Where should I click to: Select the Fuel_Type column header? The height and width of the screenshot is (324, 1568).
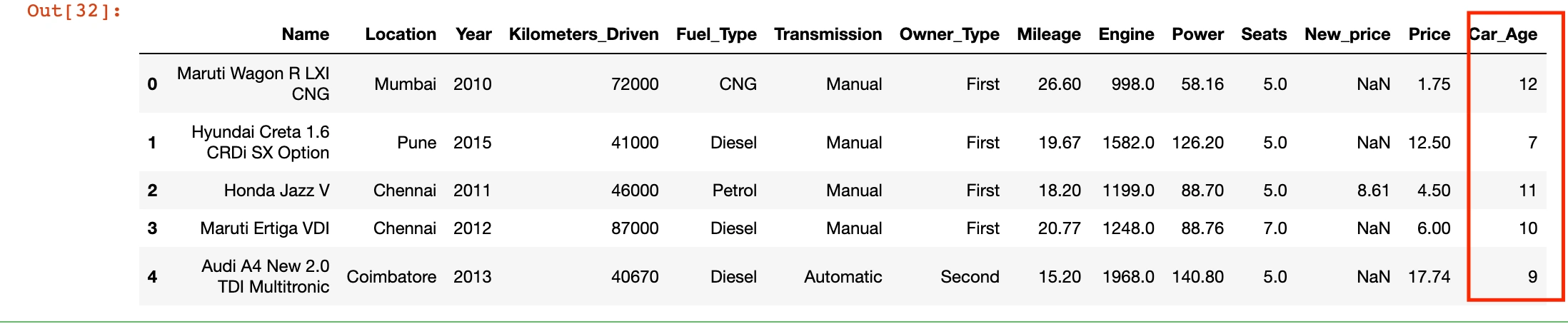click(716, 34)
